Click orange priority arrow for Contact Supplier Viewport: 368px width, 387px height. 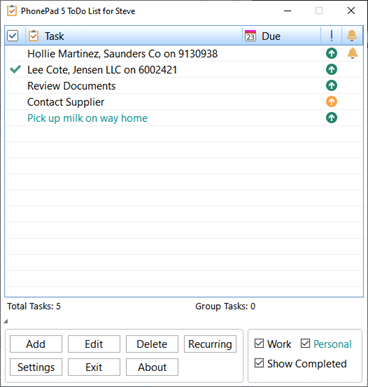[331, 102]
